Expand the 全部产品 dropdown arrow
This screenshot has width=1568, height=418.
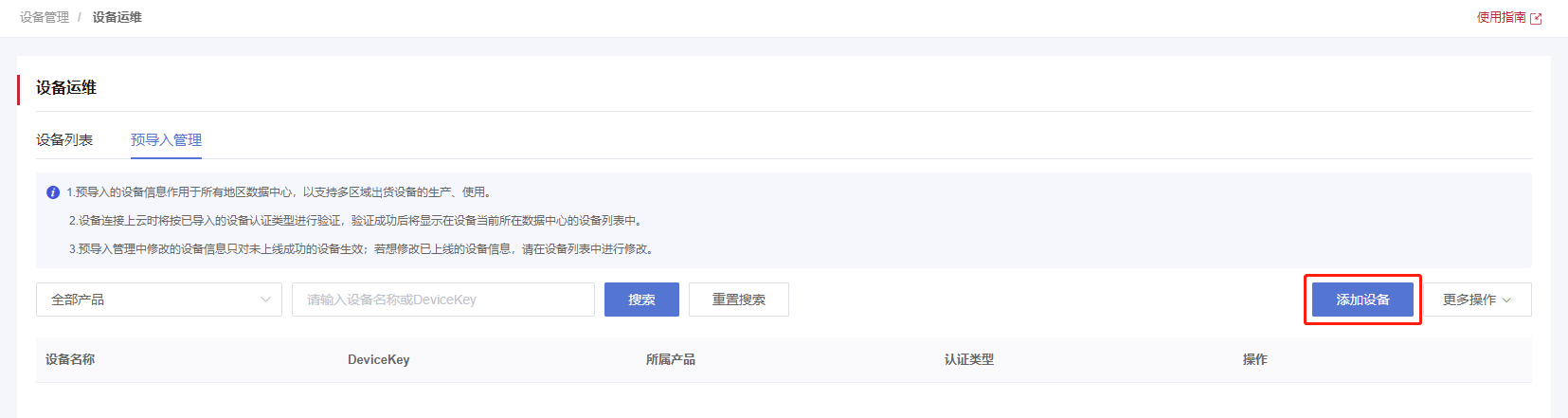(x=265, y=300)
